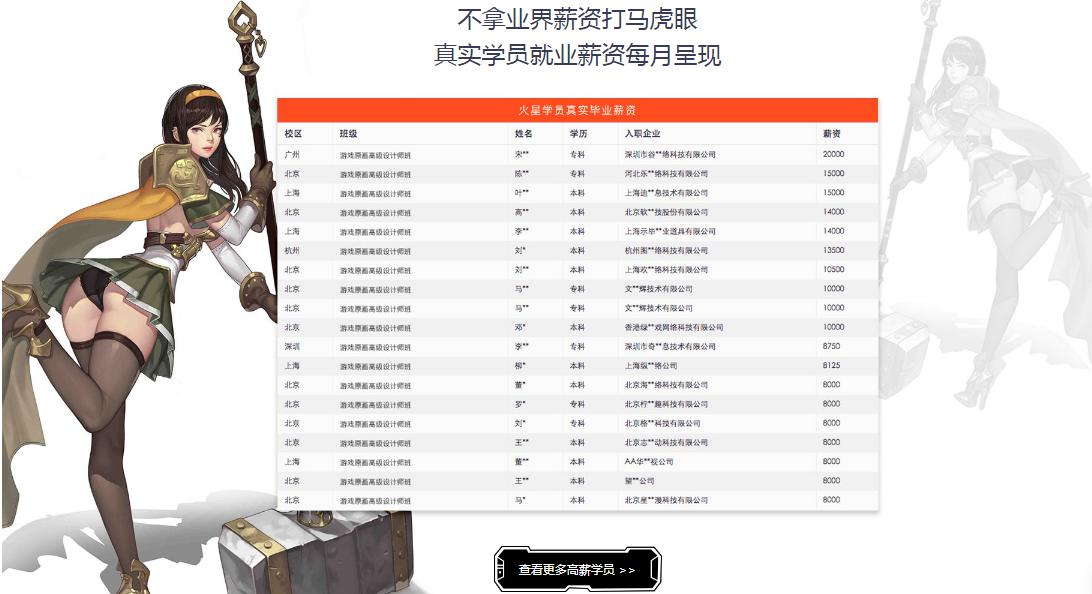This screenshot has height=594, width=1092.
Task: Click student name 柳*
Action: click(x=520, y=366)
